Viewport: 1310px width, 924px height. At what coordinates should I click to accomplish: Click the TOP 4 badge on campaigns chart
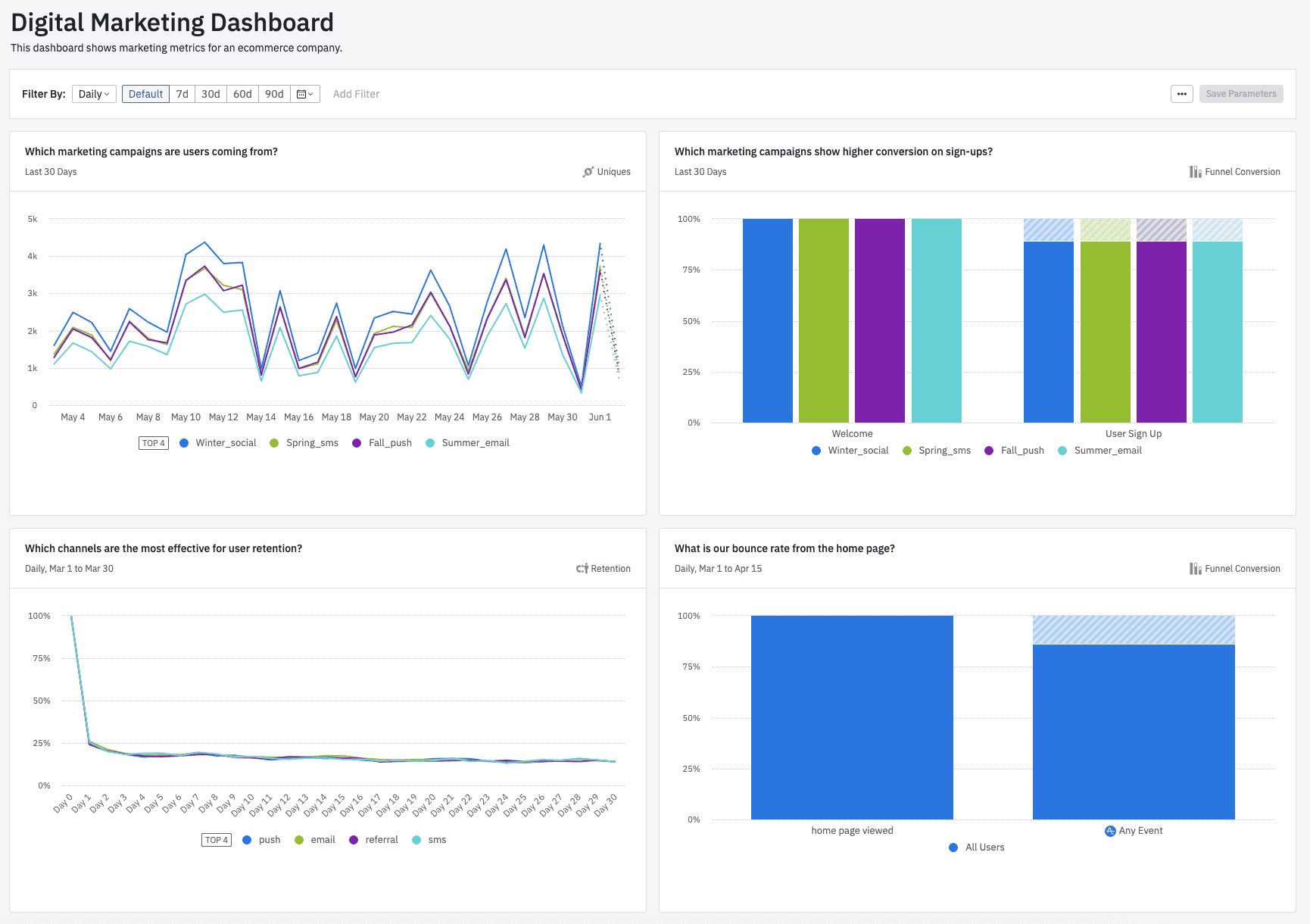click(154, 443)
